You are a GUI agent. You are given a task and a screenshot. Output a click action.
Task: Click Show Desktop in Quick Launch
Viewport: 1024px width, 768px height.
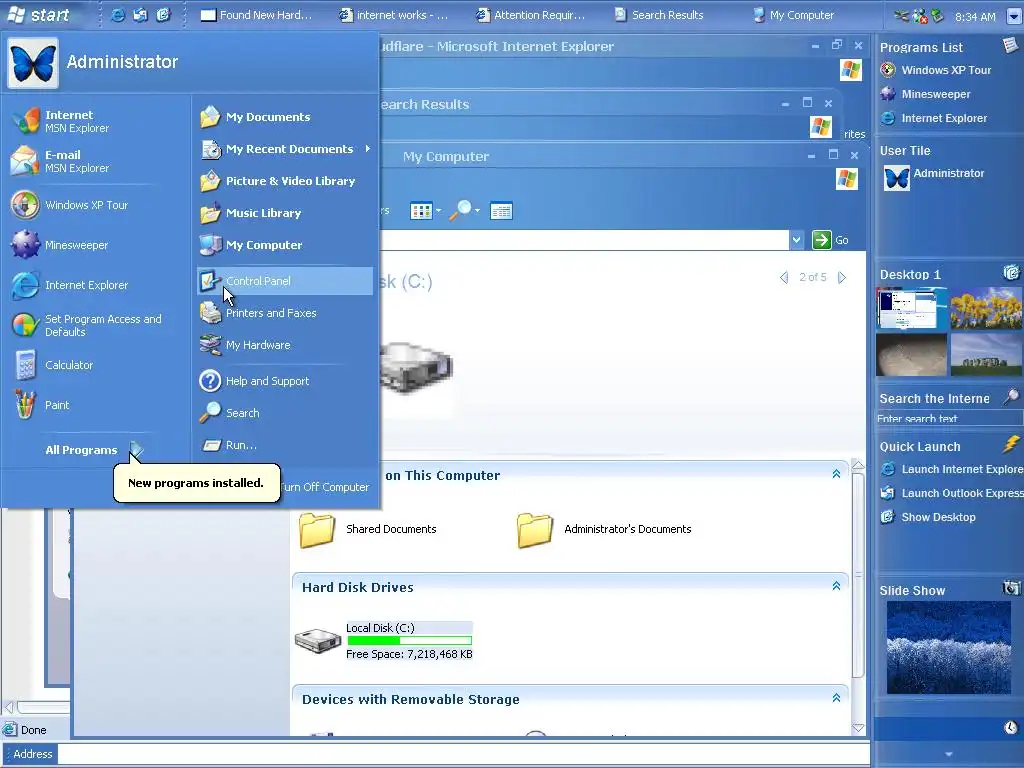pos(928,517)
